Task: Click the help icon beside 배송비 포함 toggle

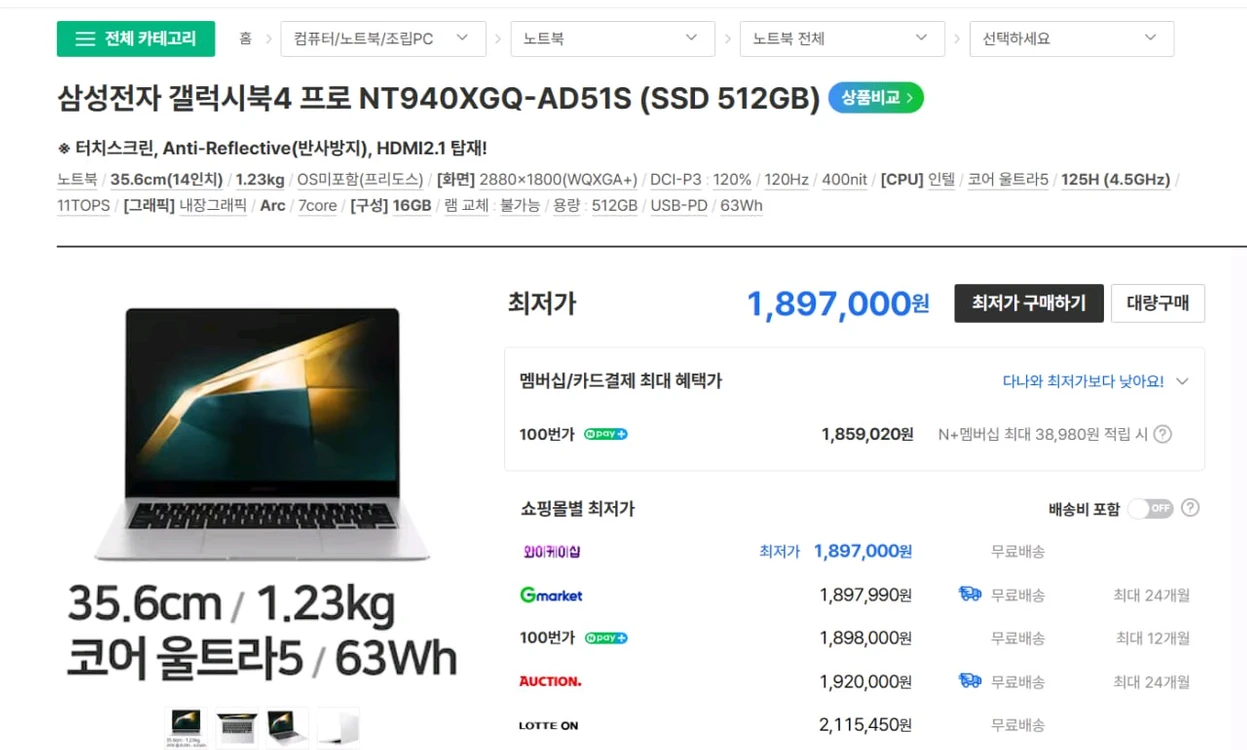Action: pos(1190,507)
